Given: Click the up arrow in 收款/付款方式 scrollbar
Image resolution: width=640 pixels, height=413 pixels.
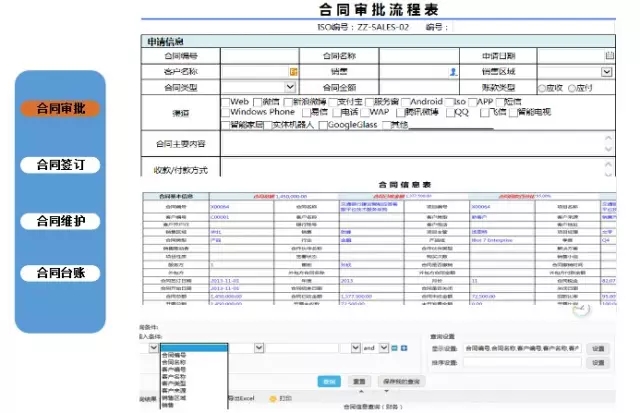Looking at the screenshot, I should tap(609, 164).
